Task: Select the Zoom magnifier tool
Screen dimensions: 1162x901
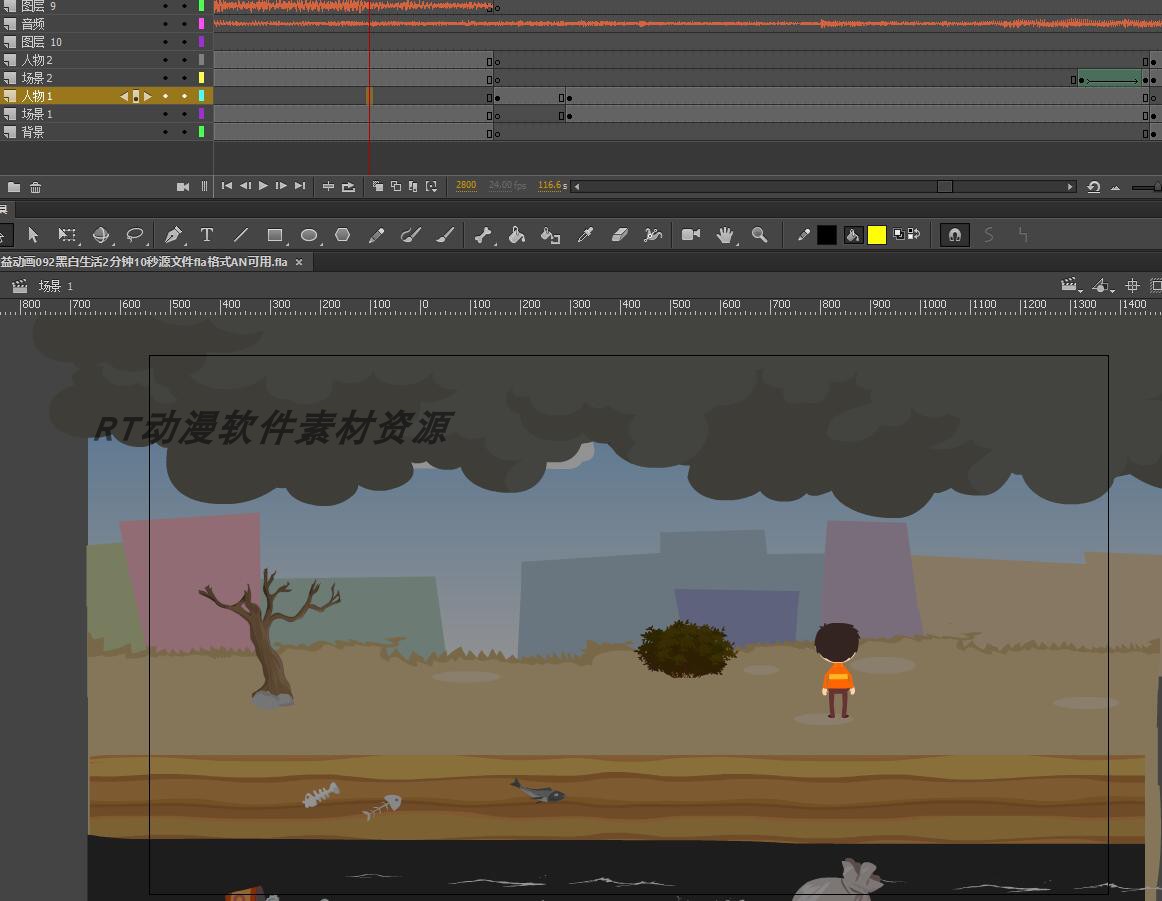Action: point(759,235)
